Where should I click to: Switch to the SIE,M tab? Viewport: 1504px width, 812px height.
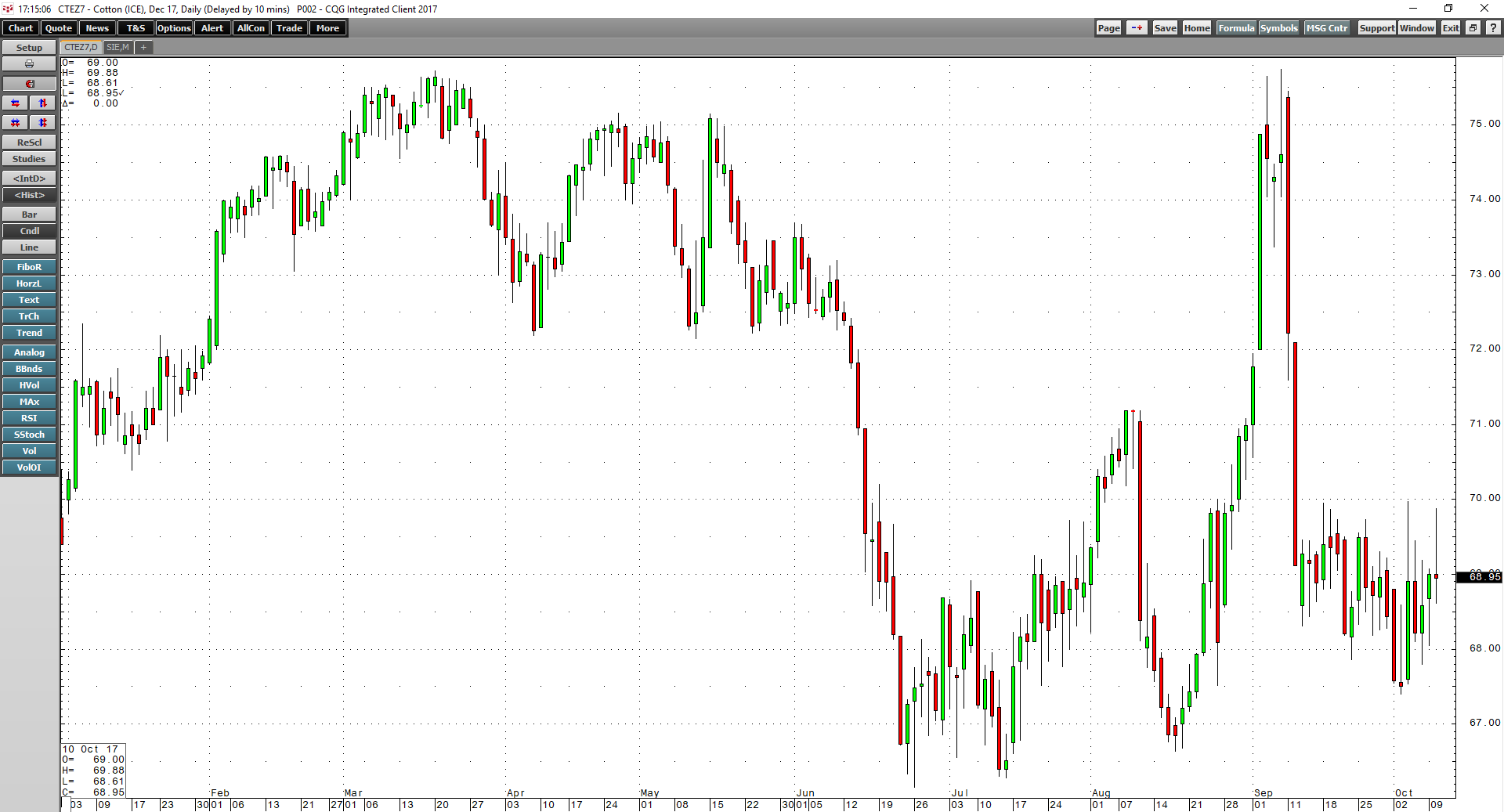click(117, 47)
